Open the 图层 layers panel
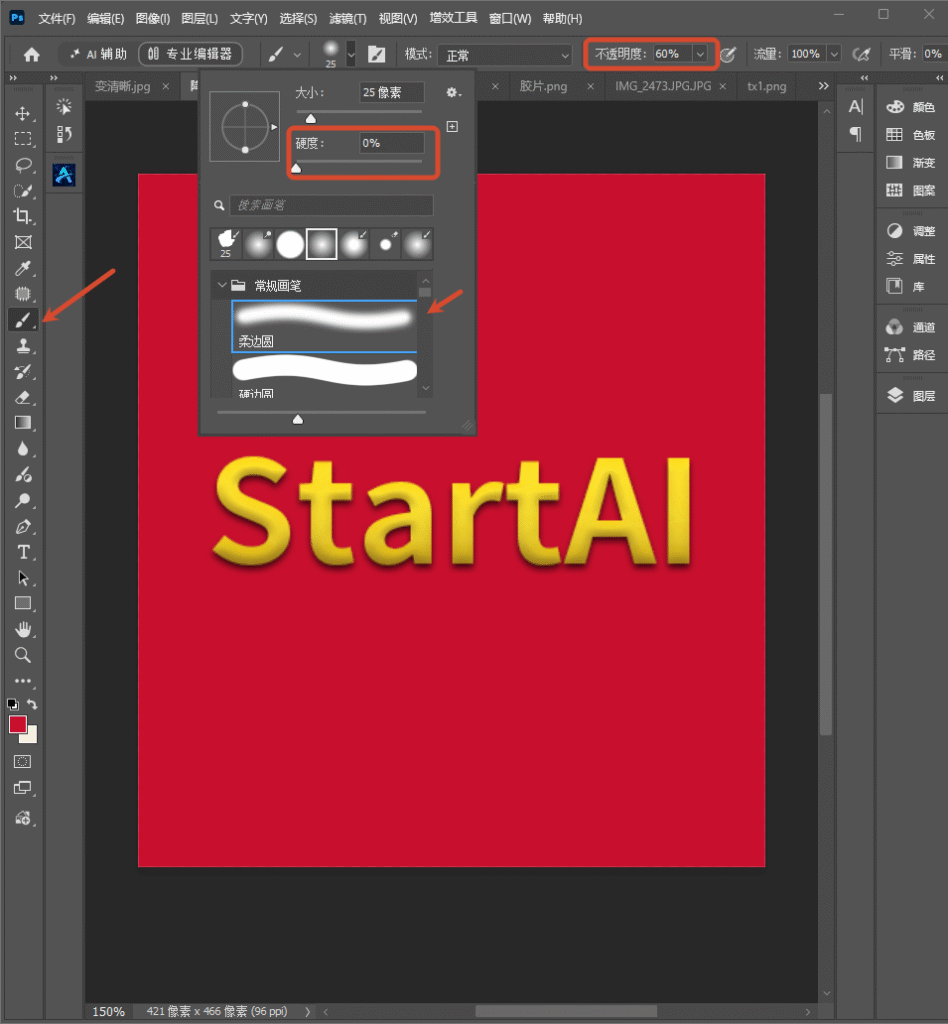948x1024 pixels. [911, 396]
